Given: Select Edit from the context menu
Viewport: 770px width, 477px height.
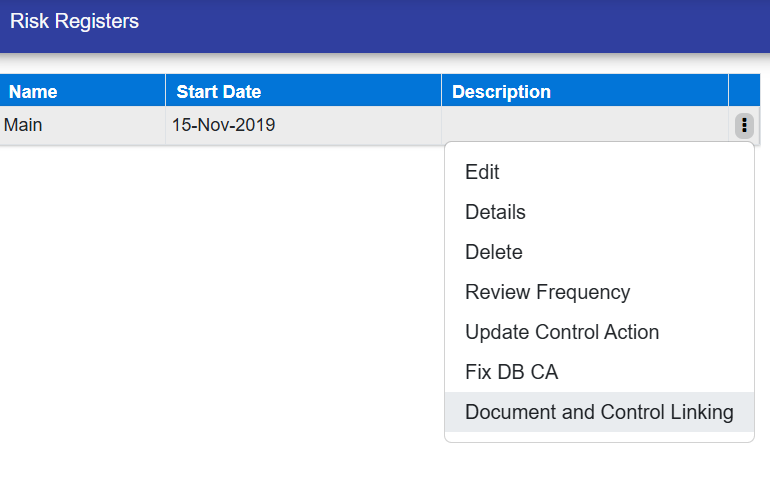Looking at the screenshot, I should click(x=482, y=172).
